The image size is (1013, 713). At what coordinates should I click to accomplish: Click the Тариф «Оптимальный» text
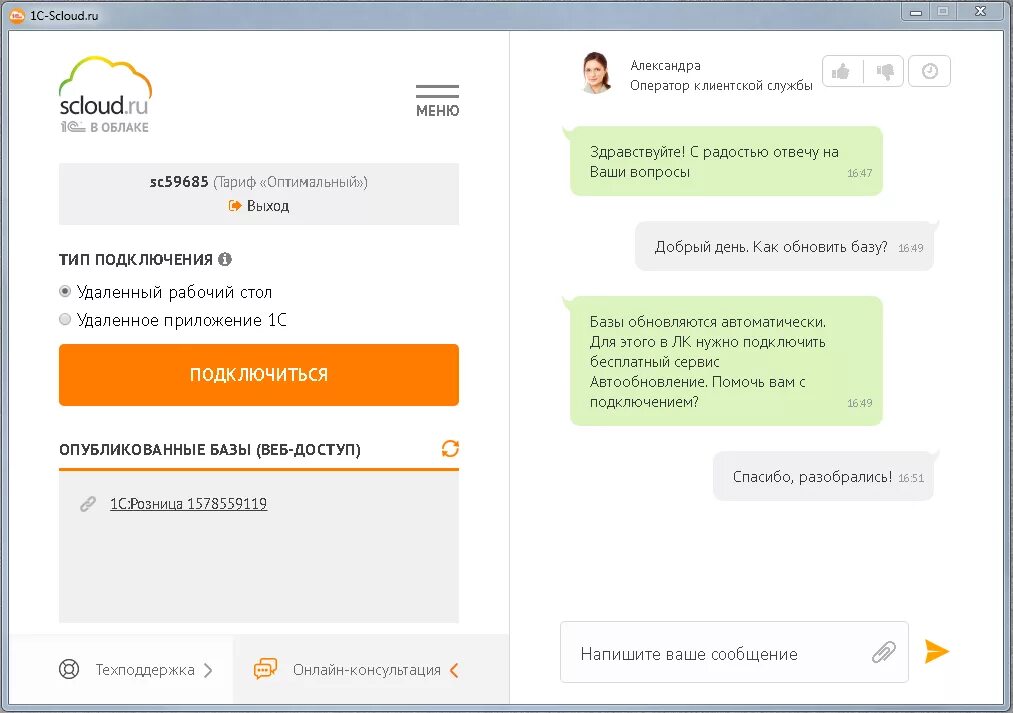tap(290, 183)
